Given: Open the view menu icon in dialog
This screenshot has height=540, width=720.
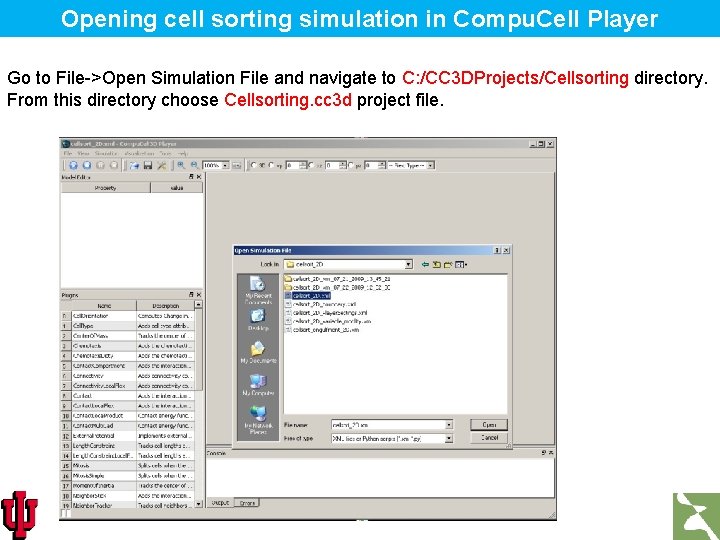Looking at the screenshot, I should click(461, 264).
